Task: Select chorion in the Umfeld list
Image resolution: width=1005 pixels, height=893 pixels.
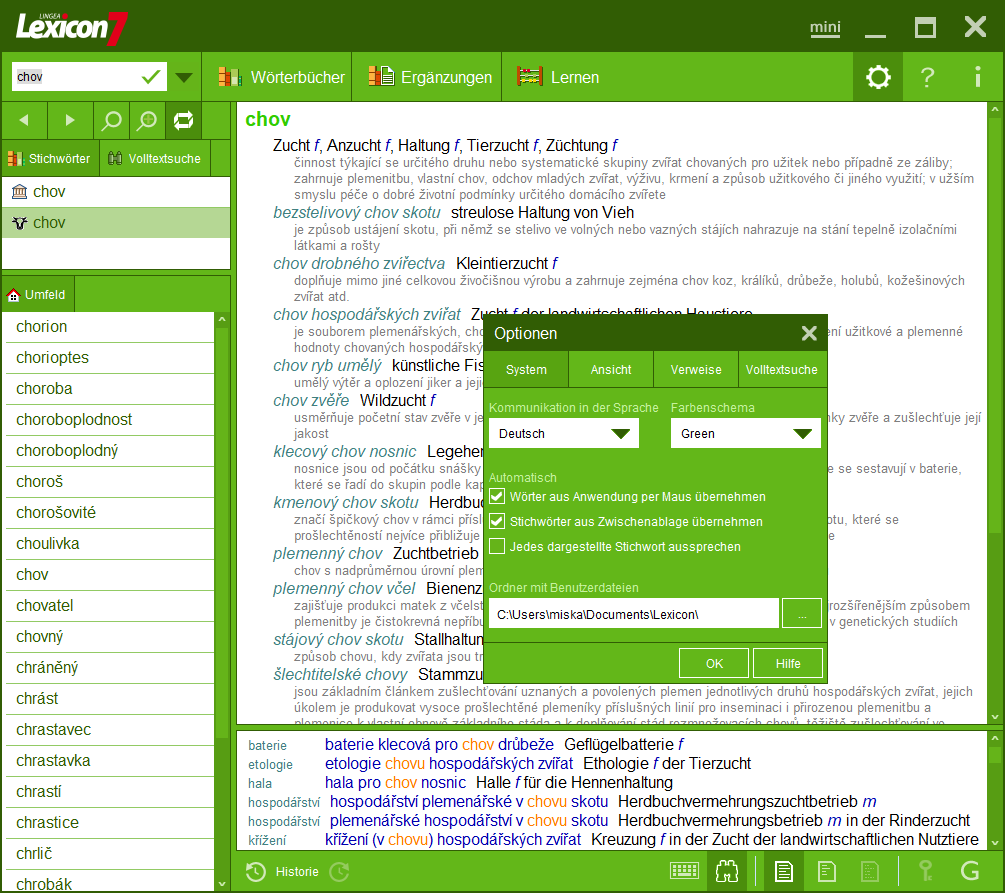Action: [109, 327]
